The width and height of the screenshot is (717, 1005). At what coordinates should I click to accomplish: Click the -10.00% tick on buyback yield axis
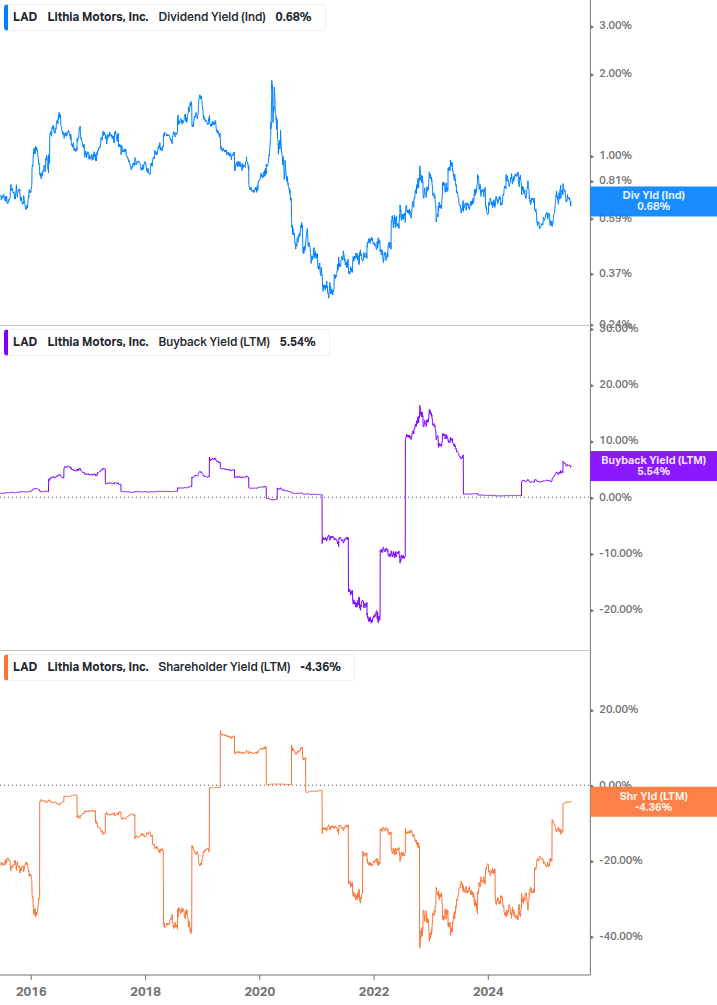pyautogui.click(x=620, y=554)
